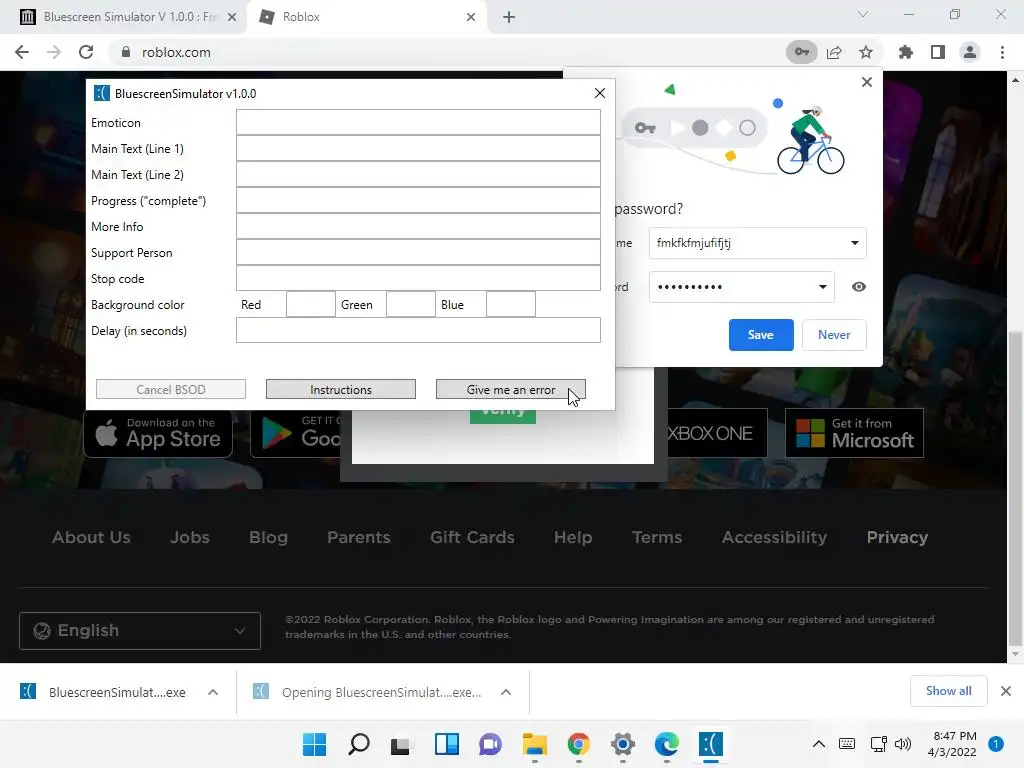Viewport: 1024px width, 768px height.
Task: Open the Blog footer link
Action: (268, 537)
